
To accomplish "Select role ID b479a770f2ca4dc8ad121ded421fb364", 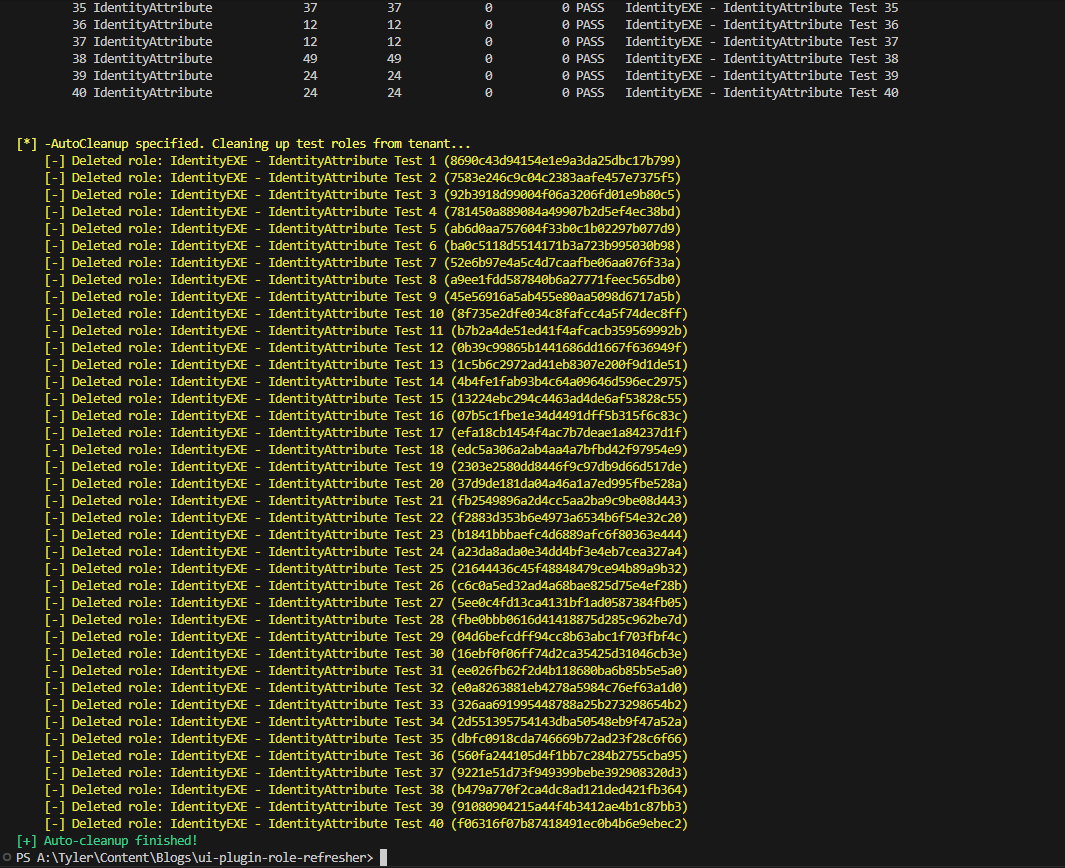I will [x=569, y=789].
